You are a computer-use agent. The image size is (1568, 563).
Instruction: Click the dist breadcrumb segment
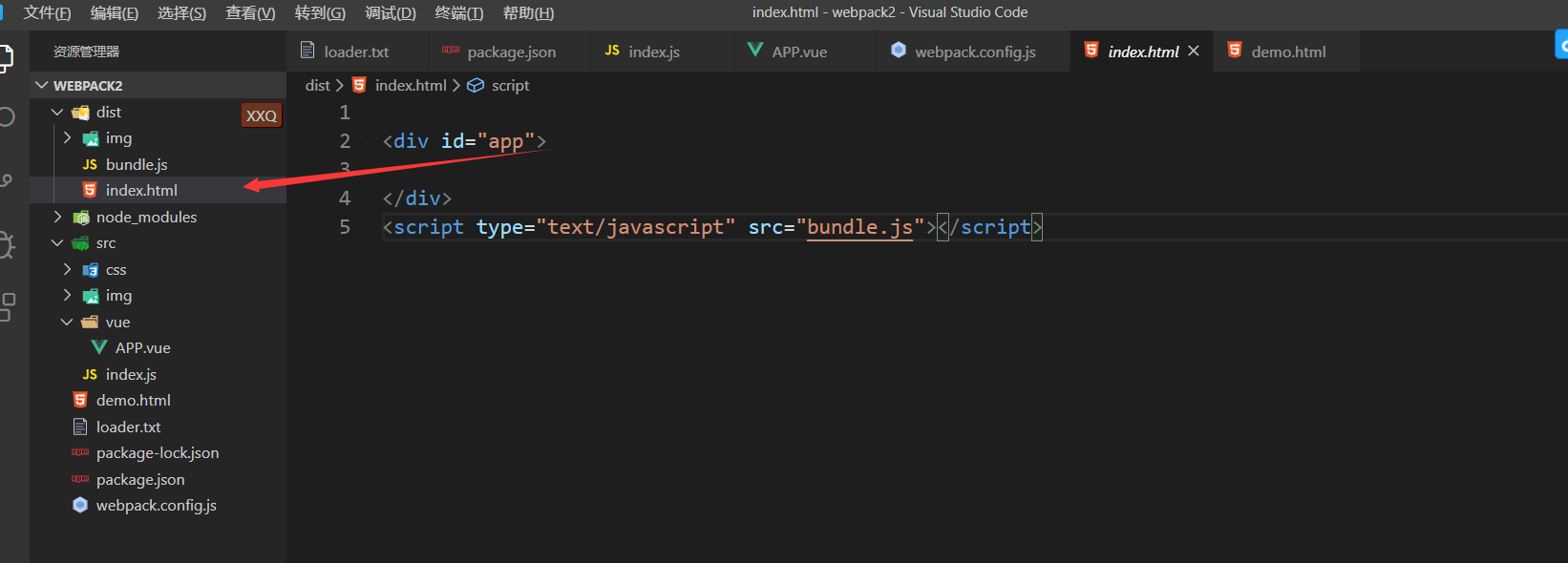[317, 85]
